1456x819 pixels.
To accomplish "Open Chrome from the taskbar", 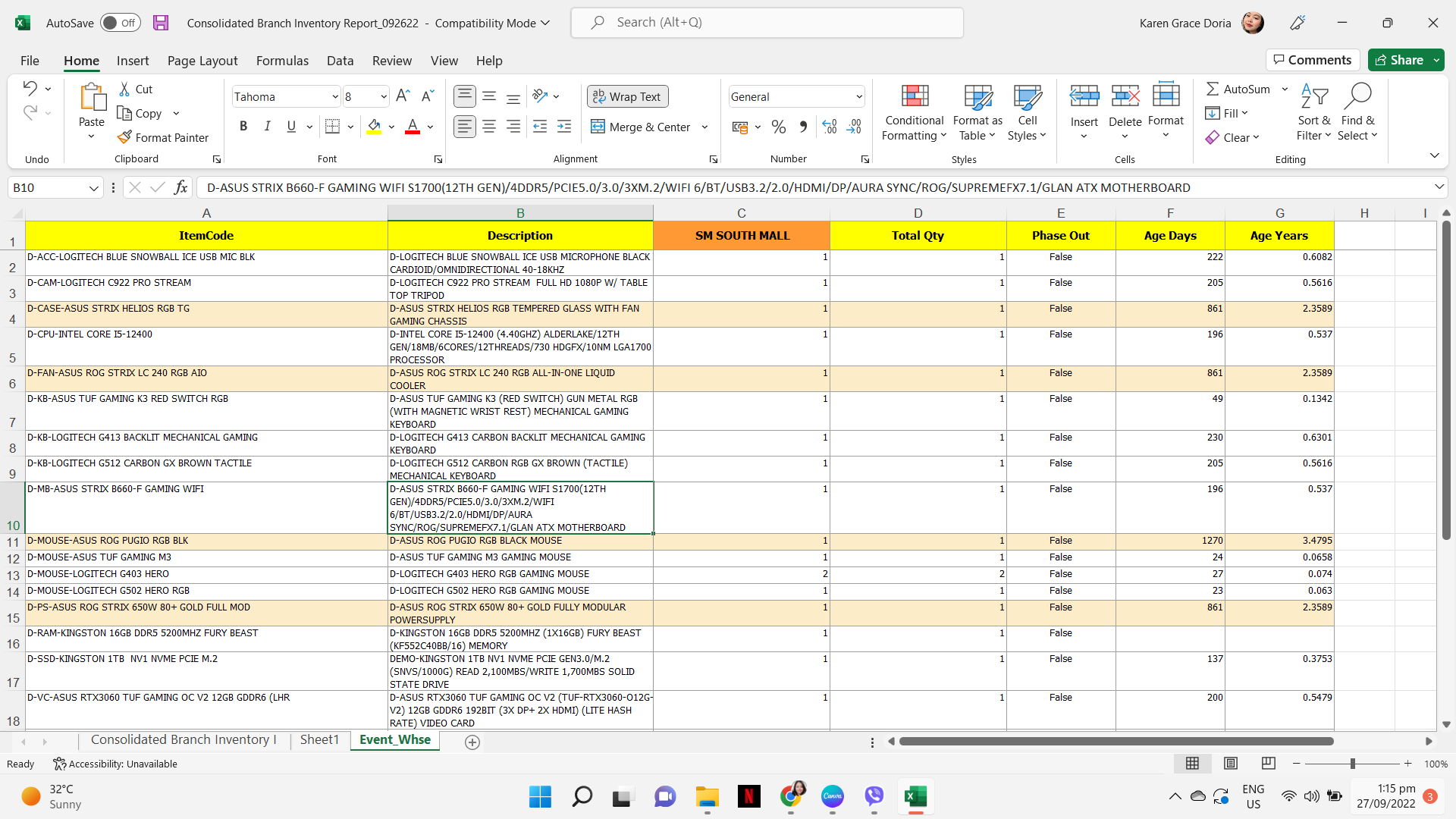I will pos(791,796).
